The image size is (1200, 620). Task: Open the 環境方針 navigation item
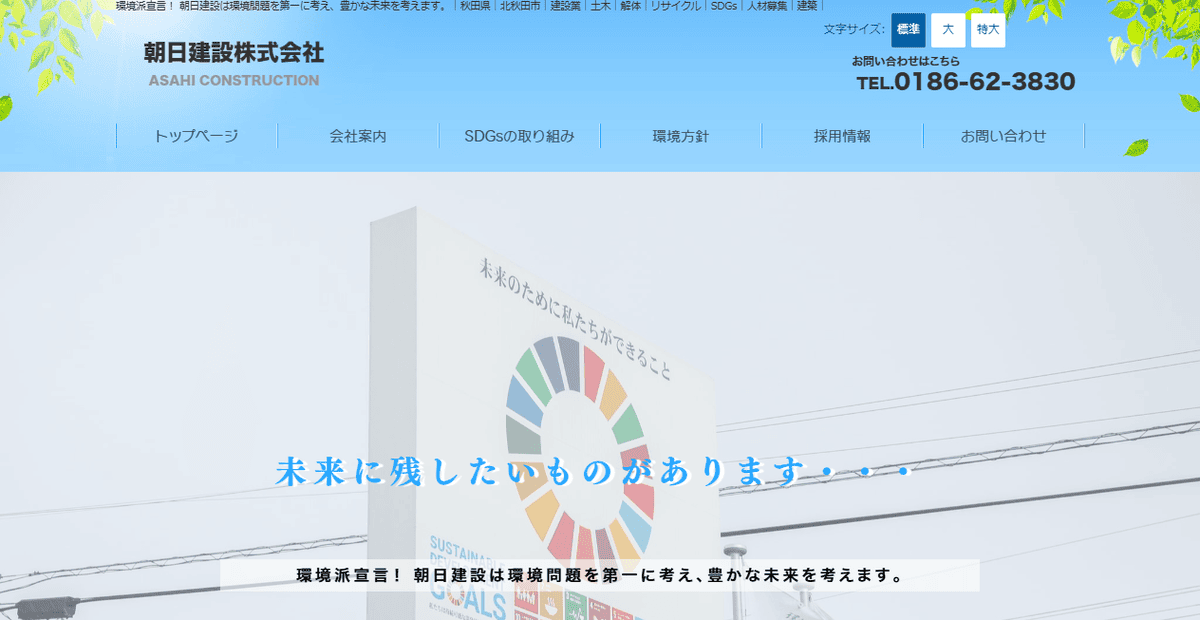point(680,135)
